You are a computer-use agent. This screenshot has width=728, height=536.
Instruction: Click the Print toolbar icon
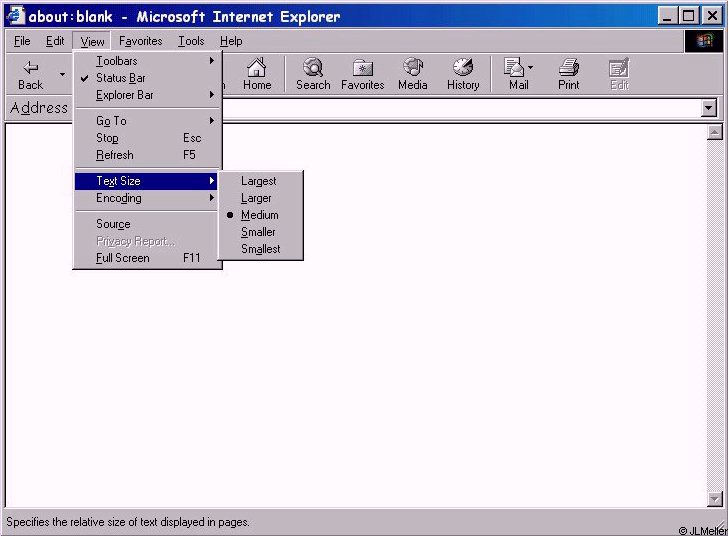(x=569, y=67)
